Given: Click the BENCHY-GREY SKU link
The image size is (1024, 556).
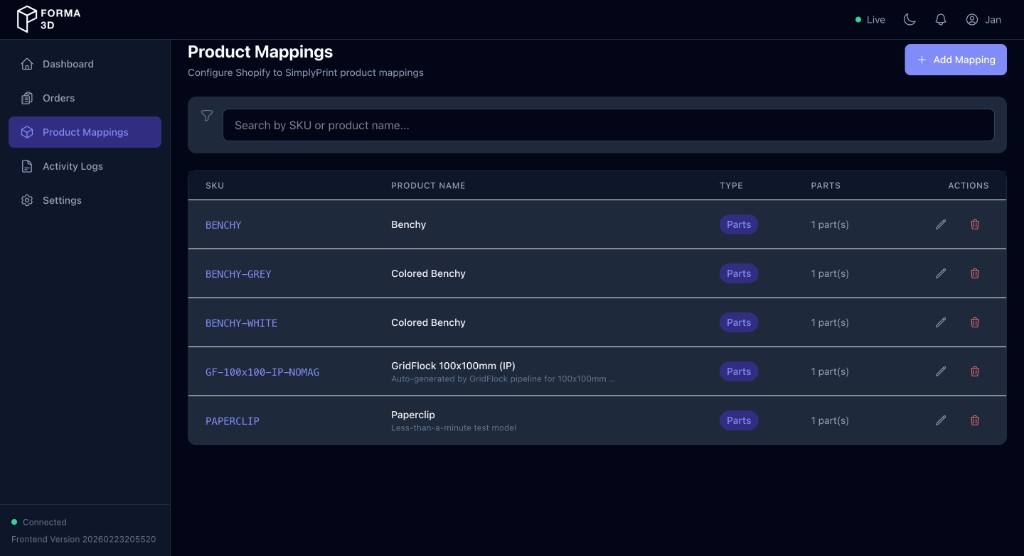Looking at the screenshot, I should pos(238,274).
